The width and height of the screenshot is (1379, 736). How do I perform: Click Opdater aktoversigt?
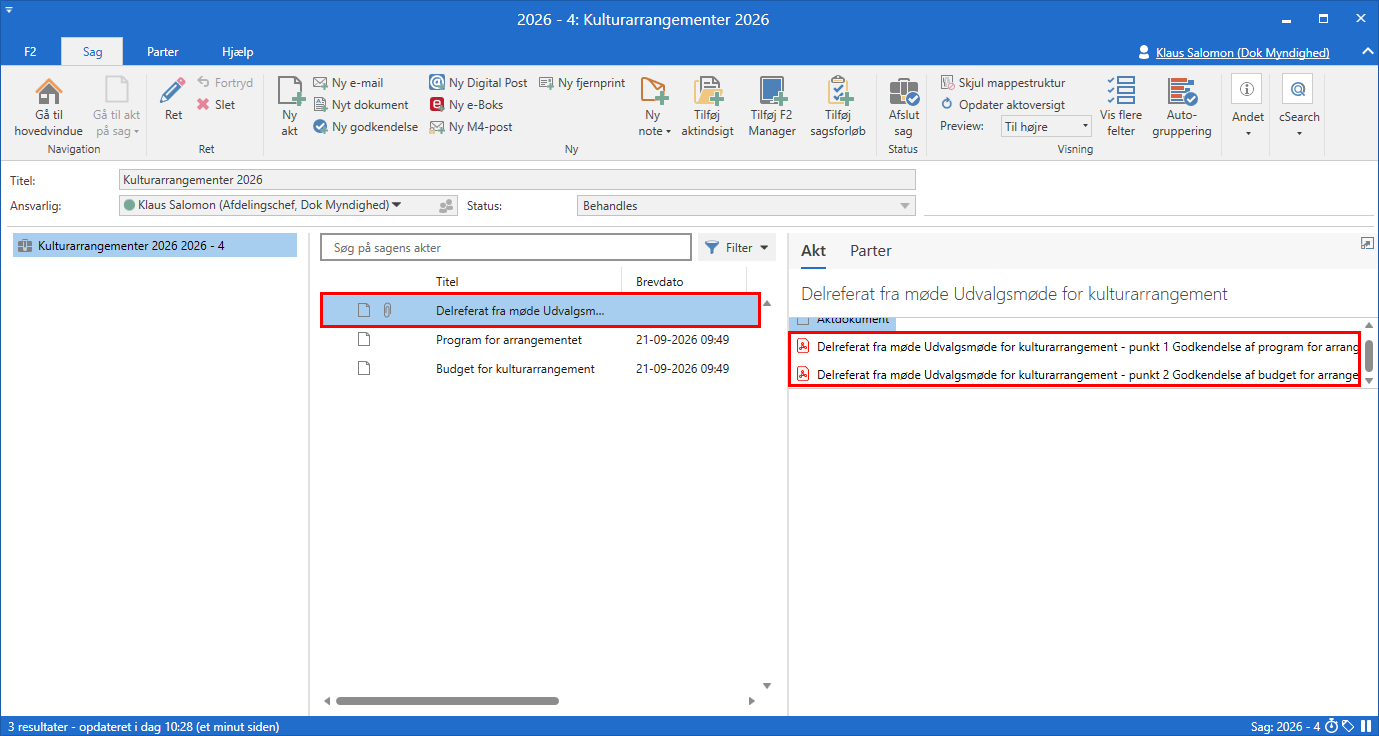1004,105
